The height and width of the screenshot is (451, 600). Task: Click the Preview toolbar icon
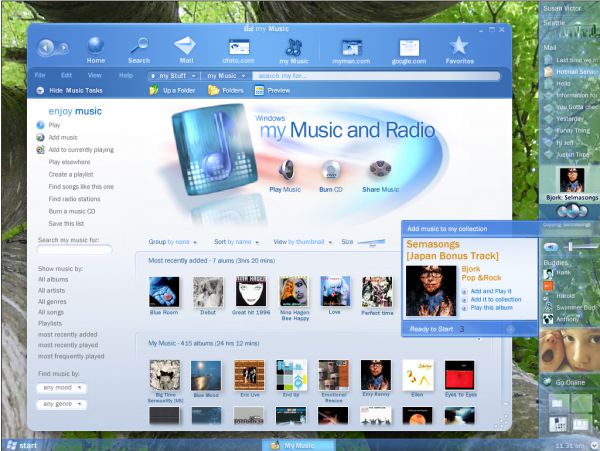[259, 90]
